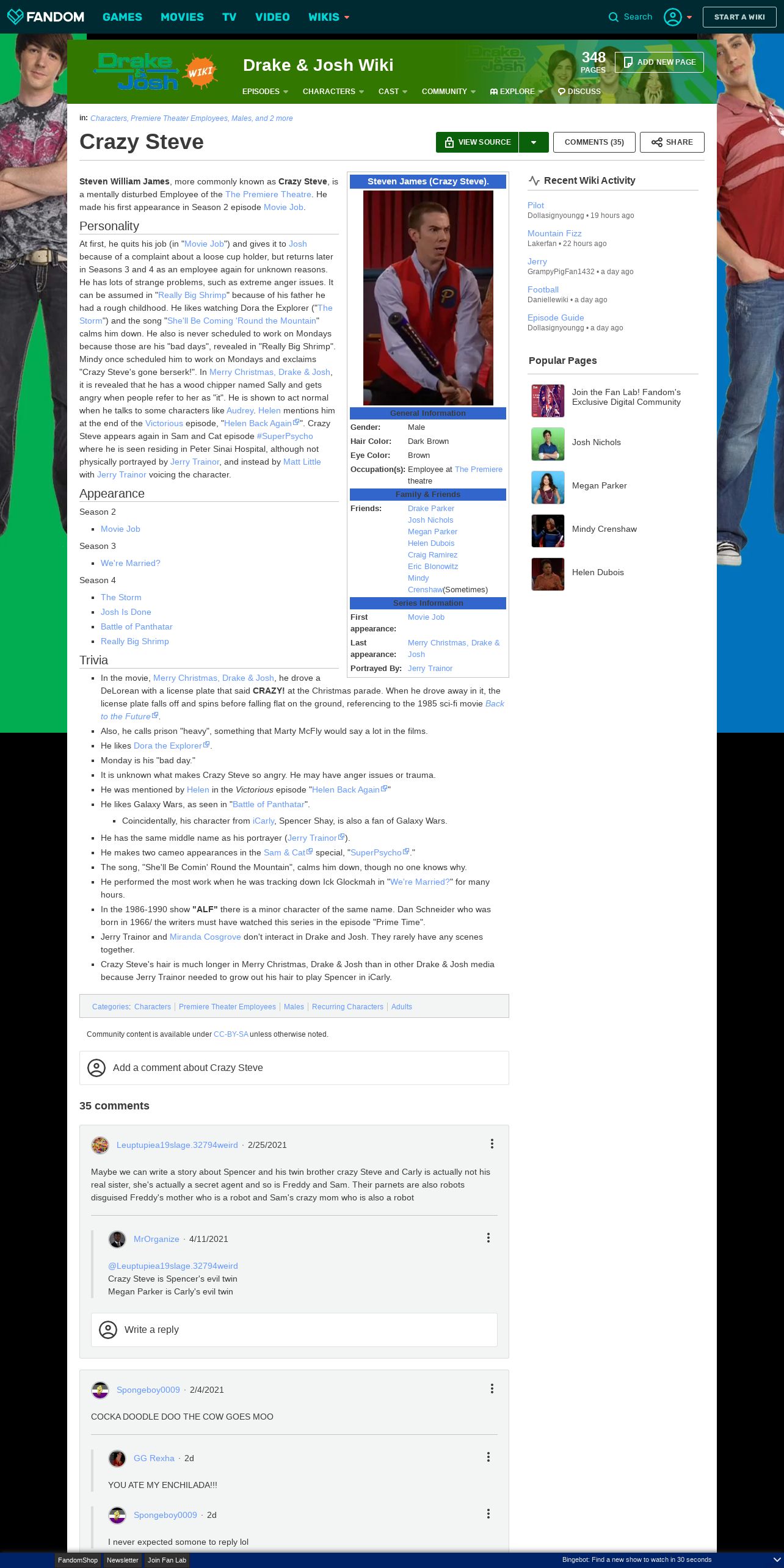Click Bingebot find a new show link

637,1559
